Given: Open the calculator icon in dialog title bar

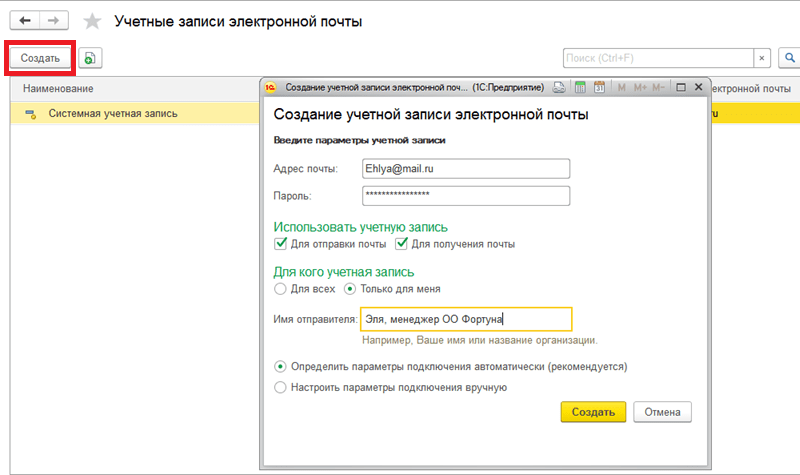Looking at the screenshot, I should 581,88.
